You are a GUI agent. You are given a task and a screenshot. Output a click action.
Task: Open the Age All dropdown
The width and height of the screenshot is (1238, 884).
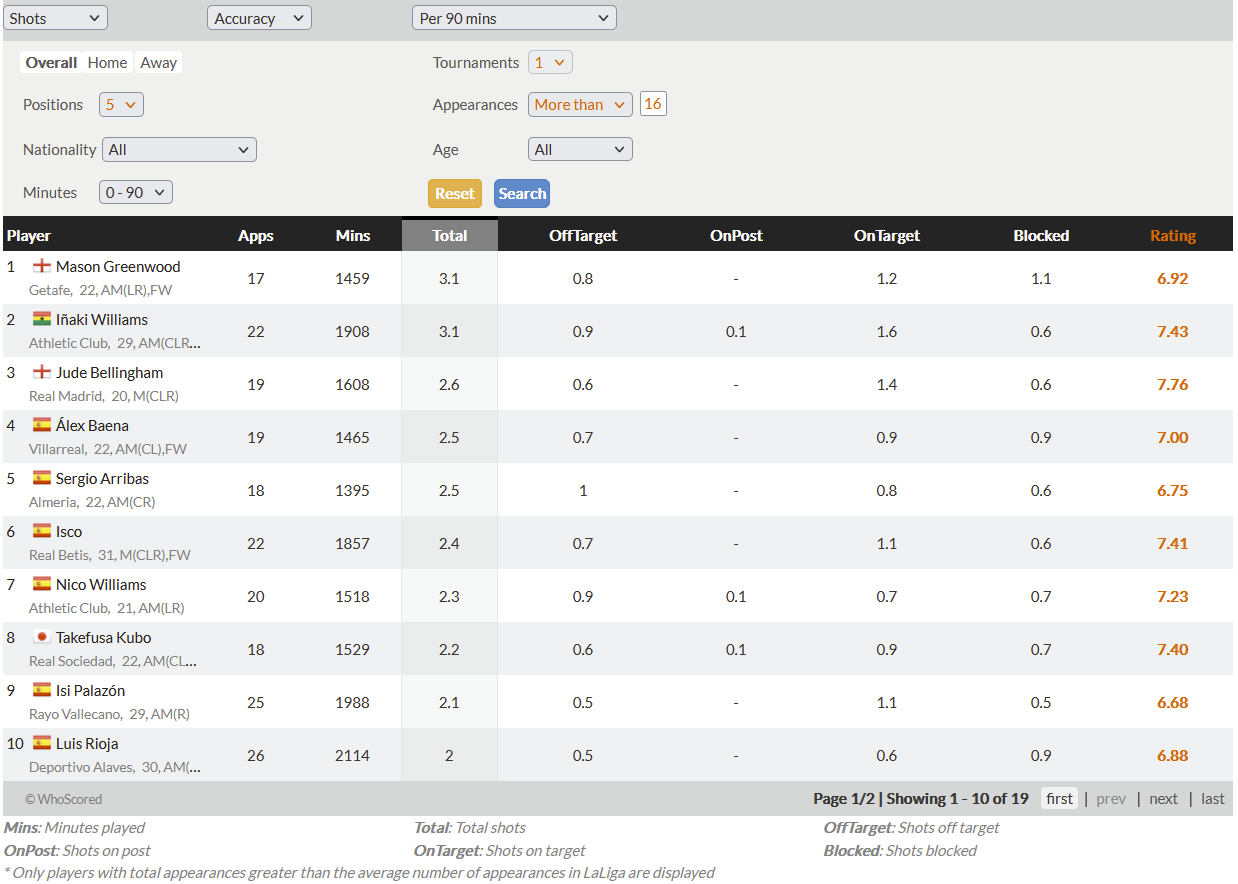coord(580,149)
